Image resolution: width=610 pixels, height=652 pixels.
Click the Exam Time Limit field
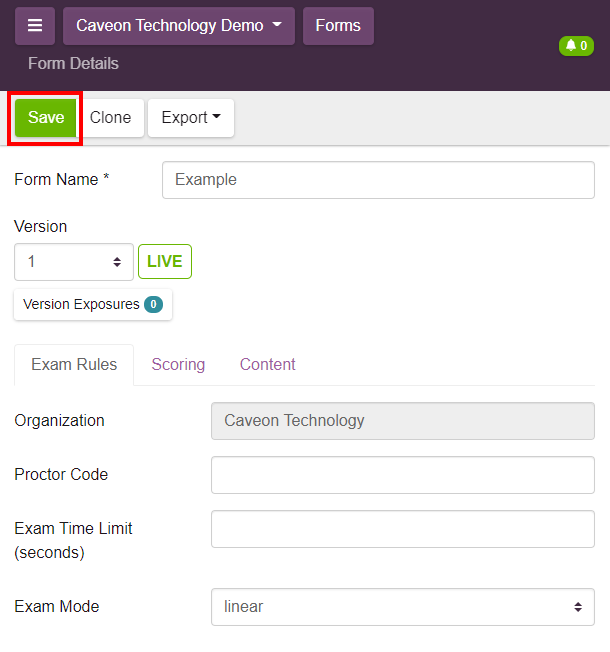[402, 529]
